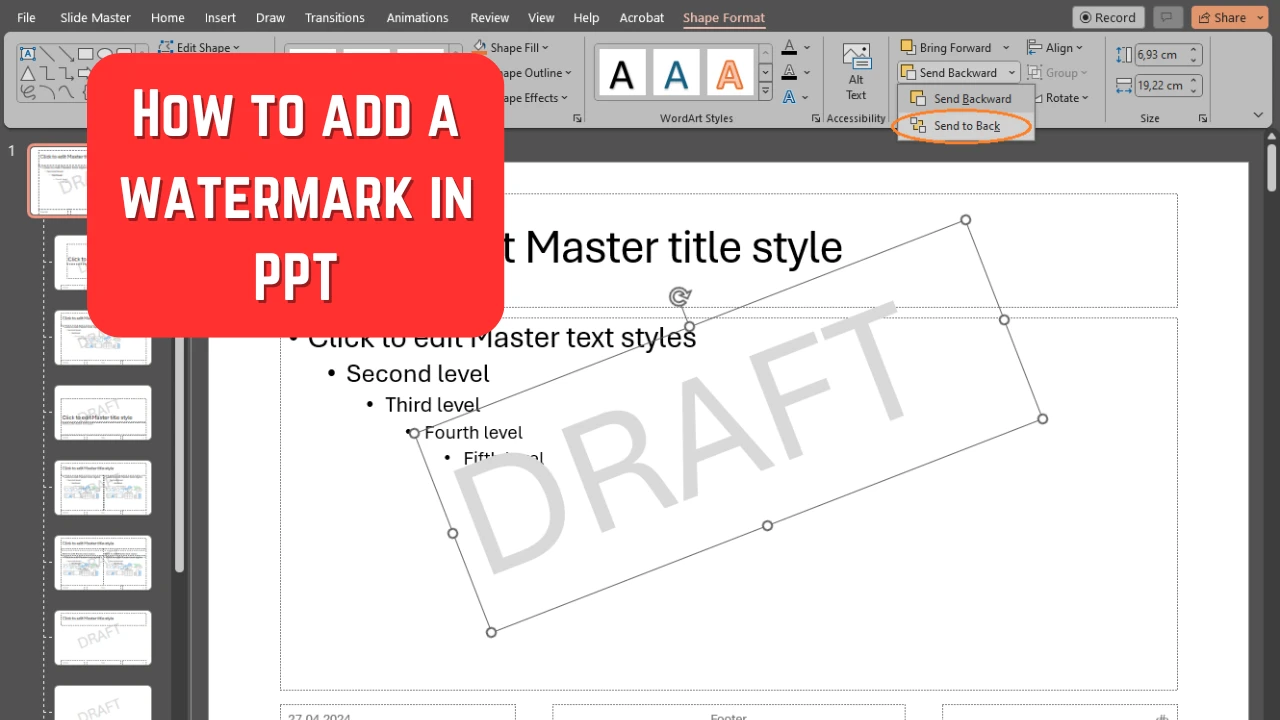Open the Alt Text pane
Image resolution: width=1280 pixels, height=720 pixels.
856,70
